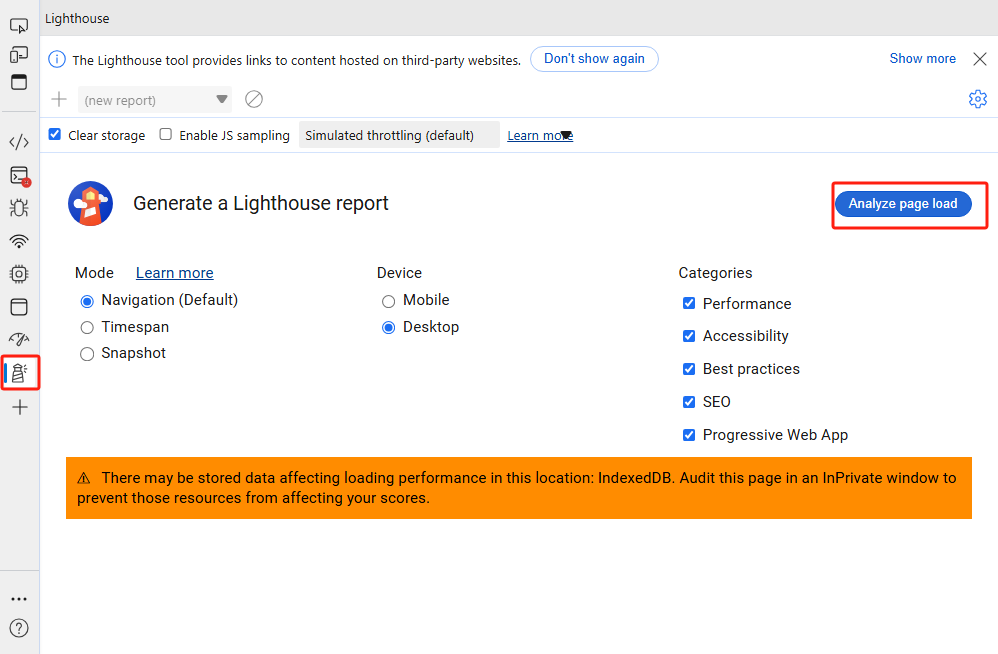The width and height of the screenshot is (998, 654).
Task: Enable JS sampling checkbox
Action: (x=165, y=134)
